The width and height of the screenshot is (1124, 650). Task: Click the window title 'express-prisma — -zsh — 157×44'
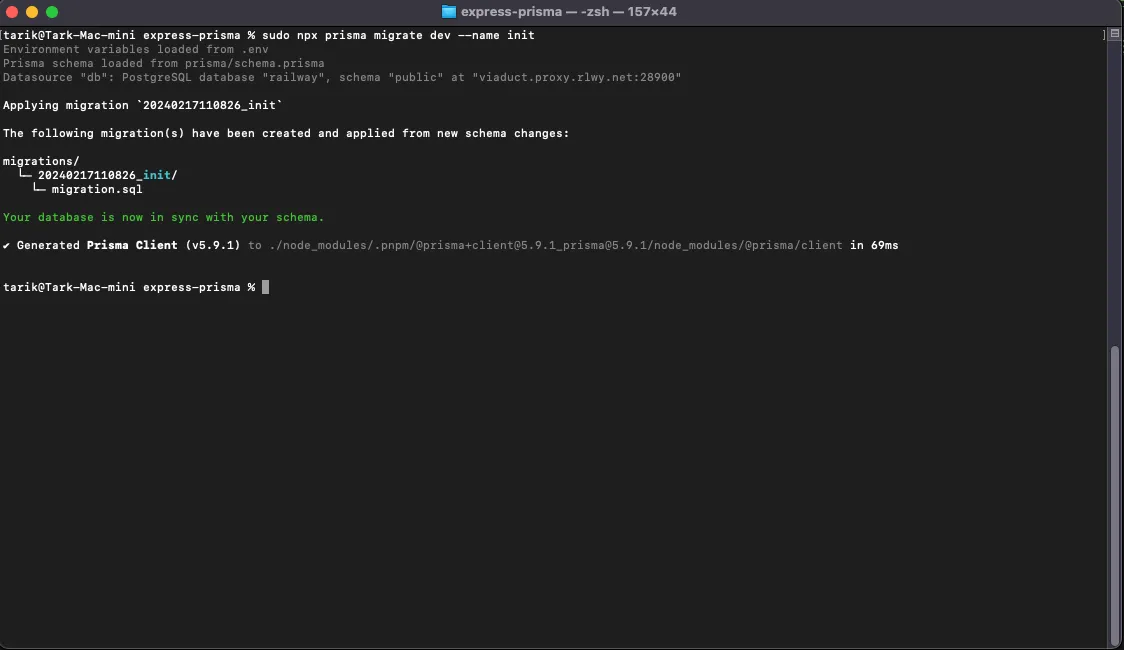(x=568, y=11)
